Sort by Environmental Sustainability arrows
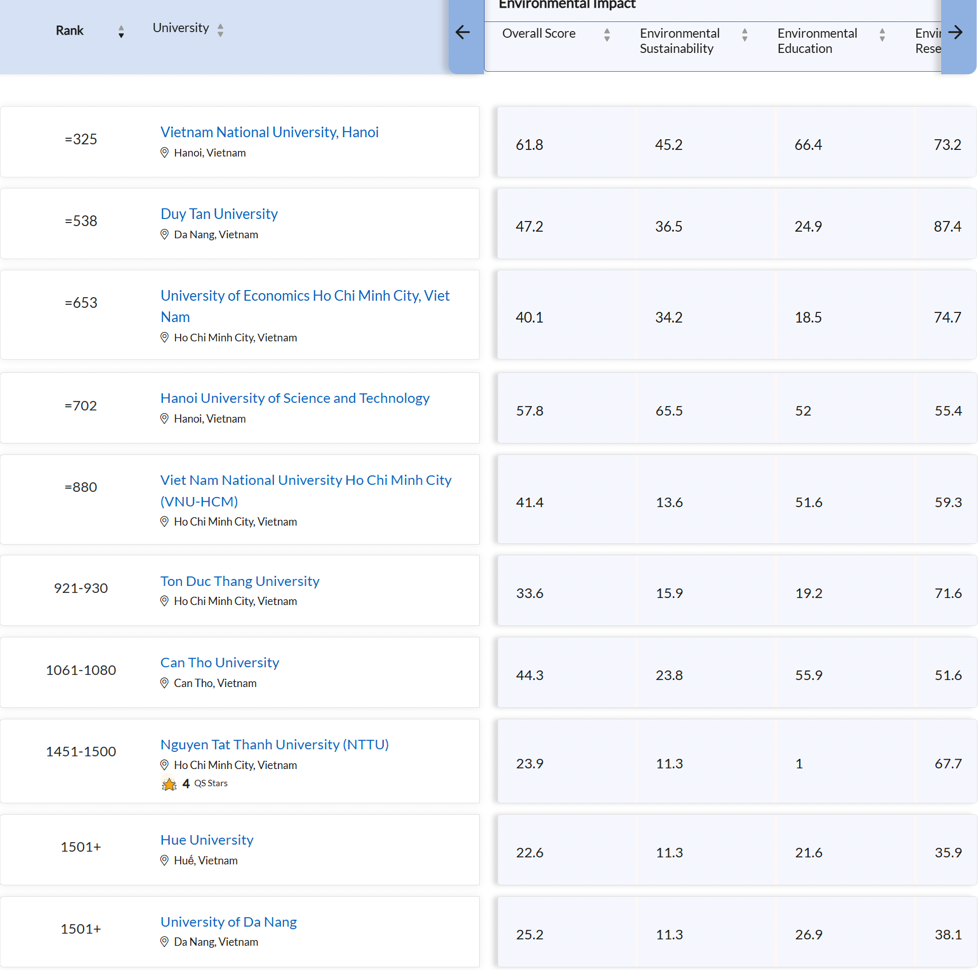The image size is (978, 970). pyautogui.click(x=745, y=35)
